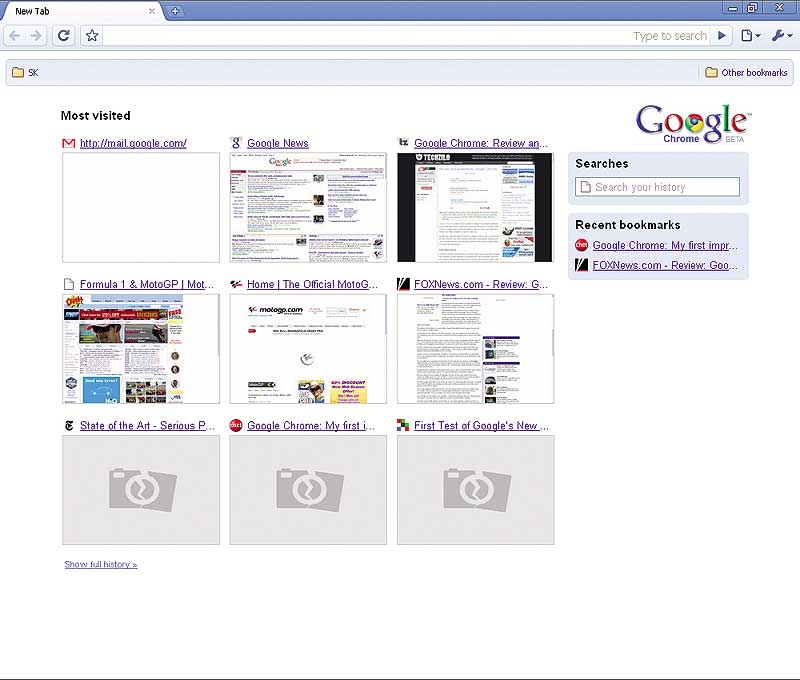This screenshot has width=800, height=680.
Task: Open a new tab with the plus button
Action: click(174, 11)
